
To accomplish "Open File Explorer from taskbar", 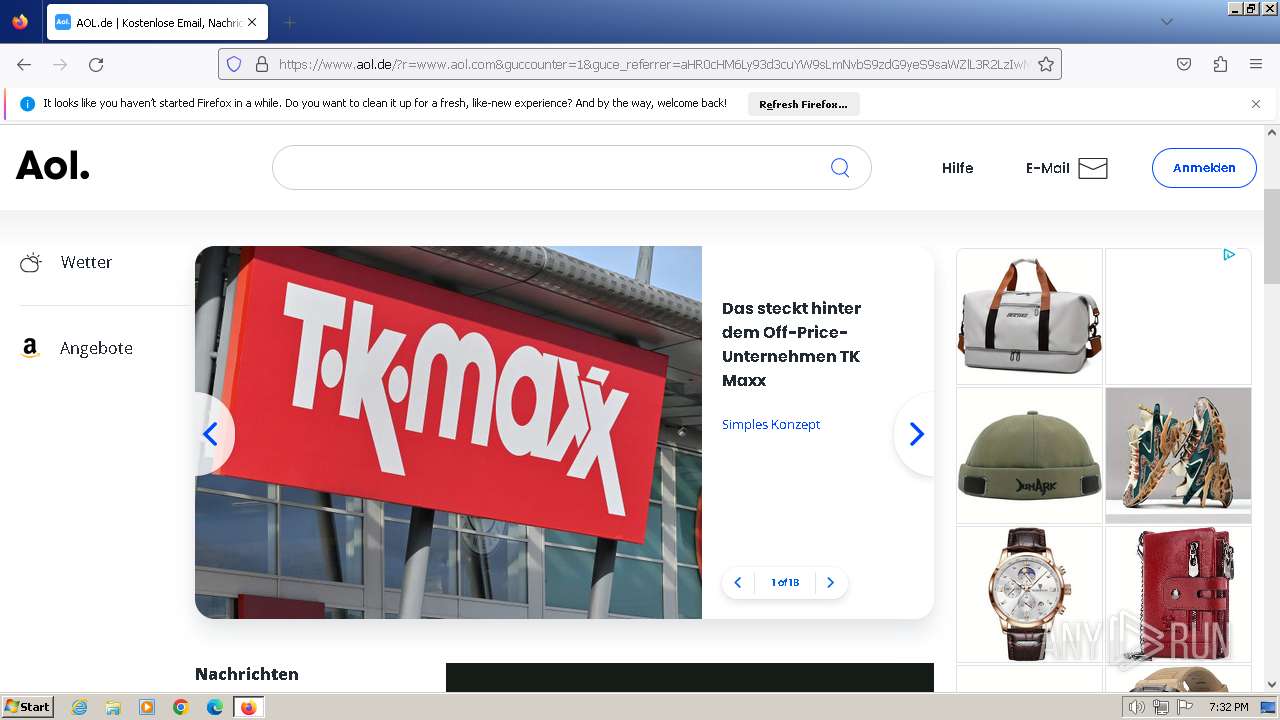I will click(113, 707).
